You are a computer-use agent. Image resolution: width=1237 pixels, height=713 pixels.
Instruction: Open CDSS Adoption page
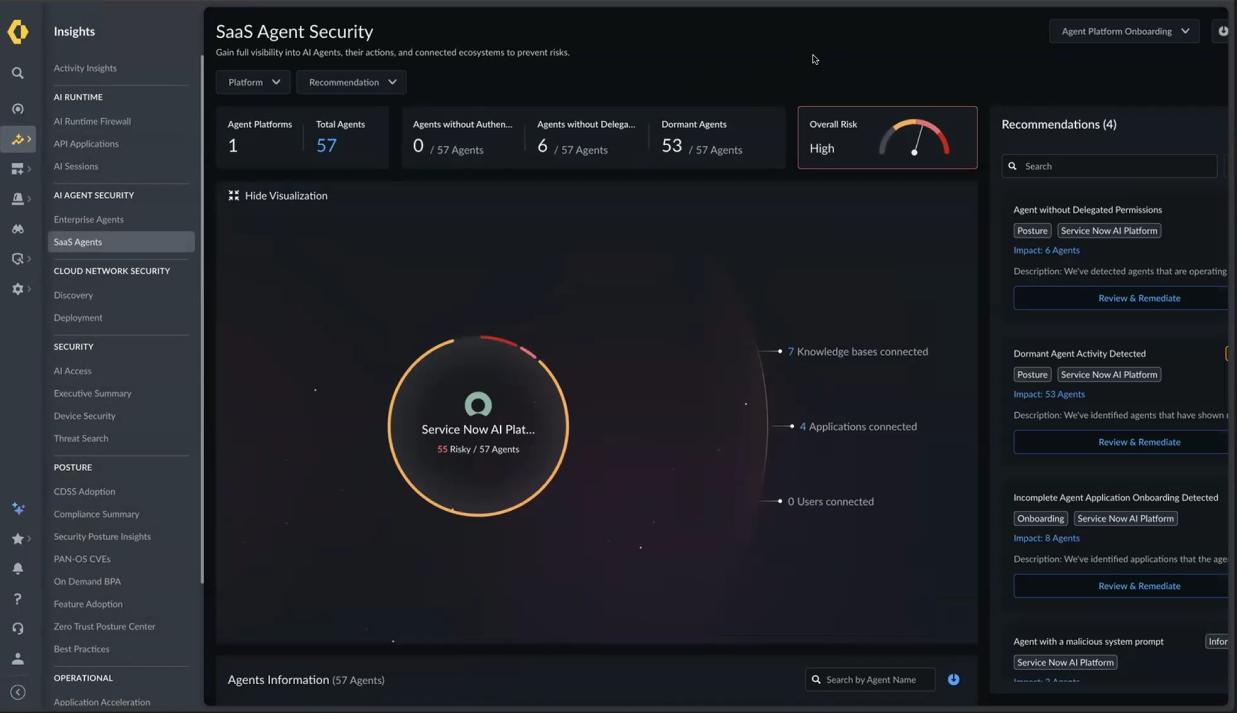point(84,492)
